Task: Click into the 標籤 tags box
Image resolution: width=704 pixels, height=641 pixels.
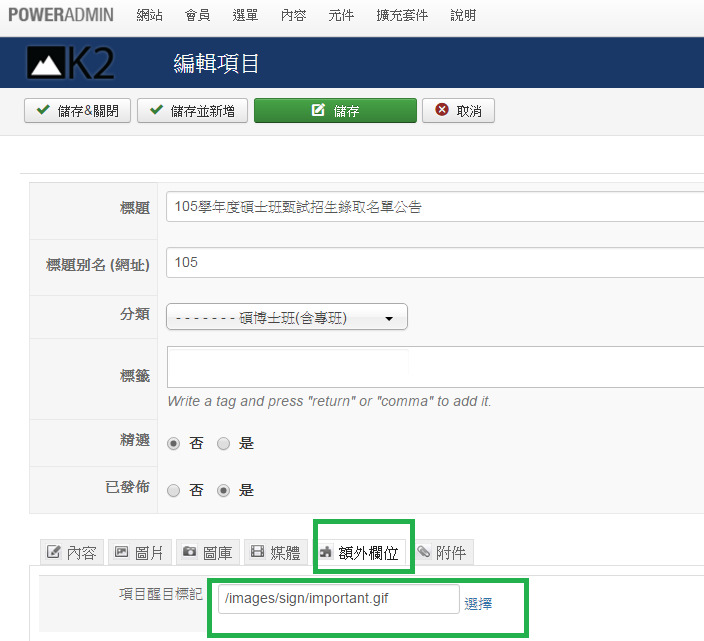Action: tap(436, 367)
